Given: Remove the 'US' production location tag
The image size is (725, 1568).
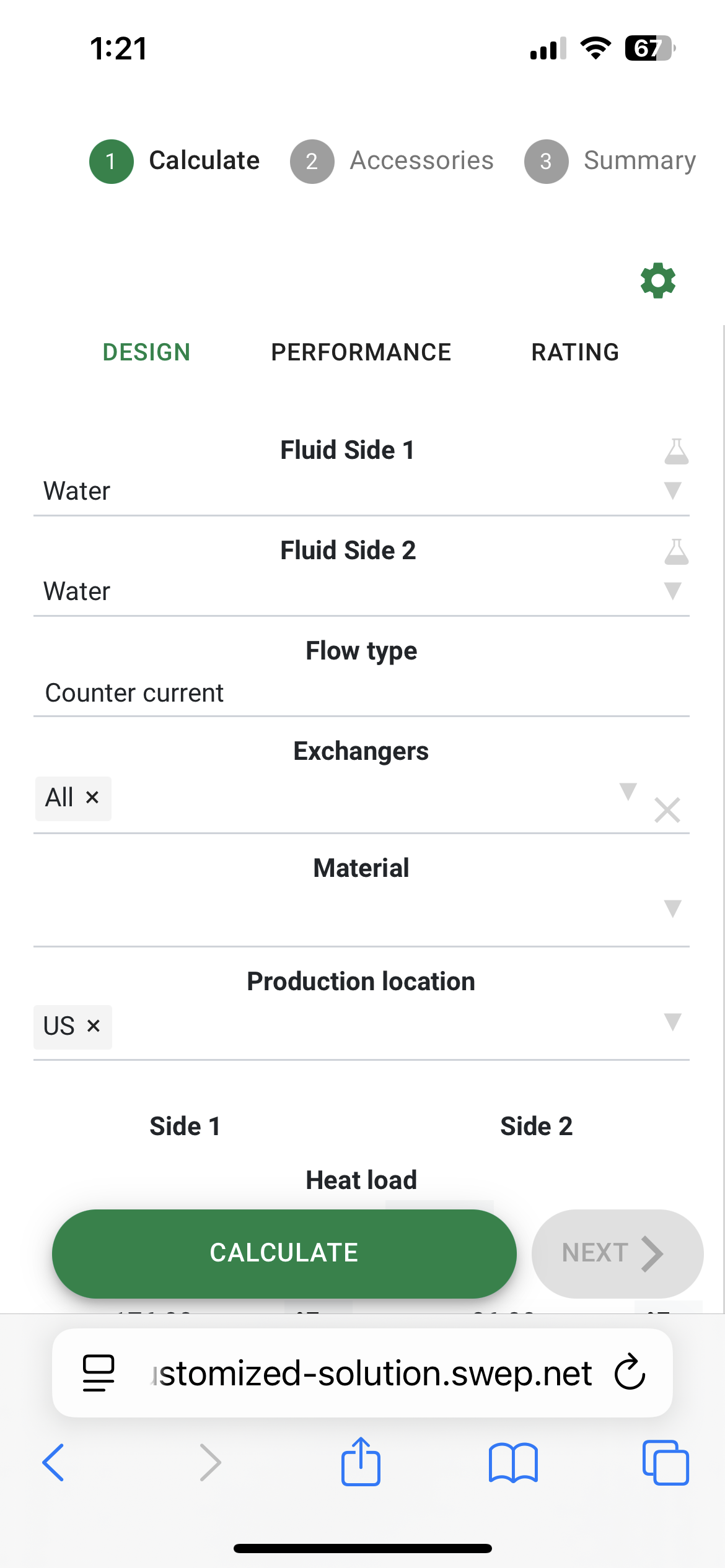Looking at the screenshot, I should tap(94, 1027).
